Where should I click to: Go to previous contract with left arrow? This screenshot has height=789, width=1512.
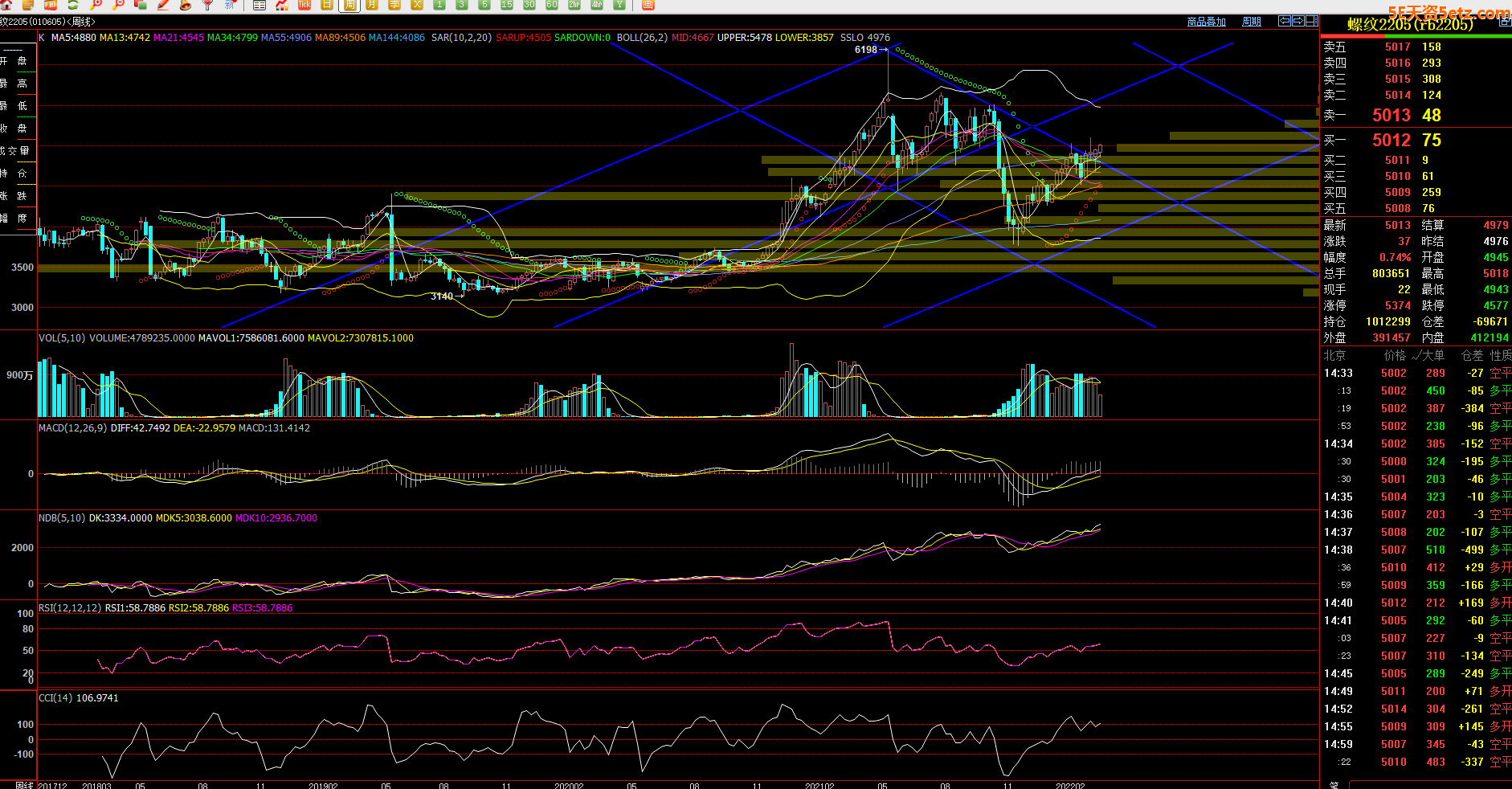(1285, 21)
